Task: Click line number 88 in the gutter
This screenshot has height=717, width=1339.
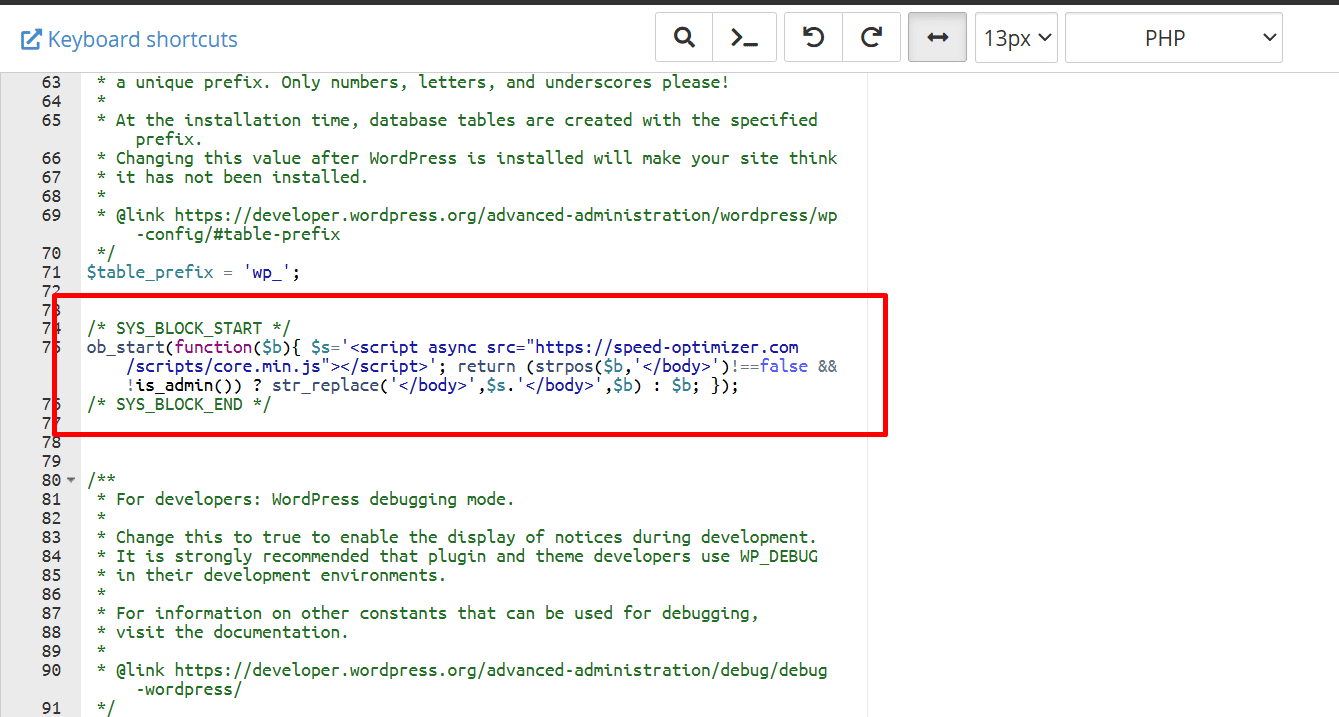Action: click(52, 632)
